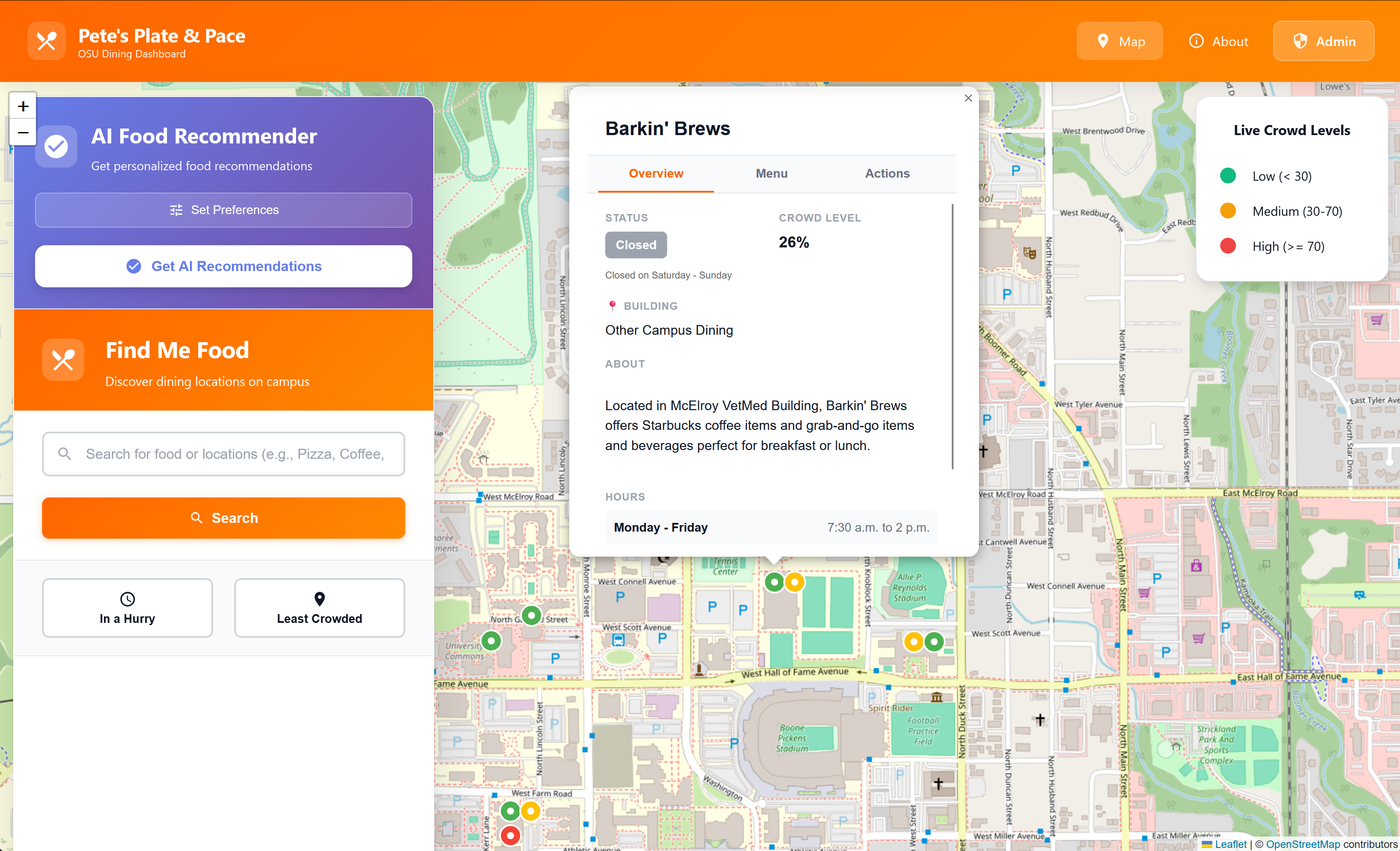Select the Overview tab

pos(655,174)
